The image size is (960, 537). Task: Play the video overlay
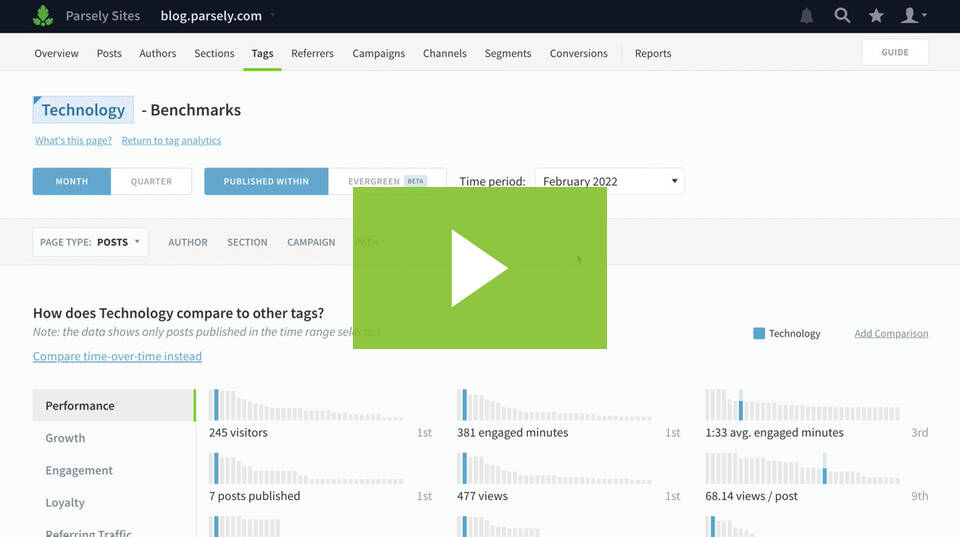(x=479, y=268)
